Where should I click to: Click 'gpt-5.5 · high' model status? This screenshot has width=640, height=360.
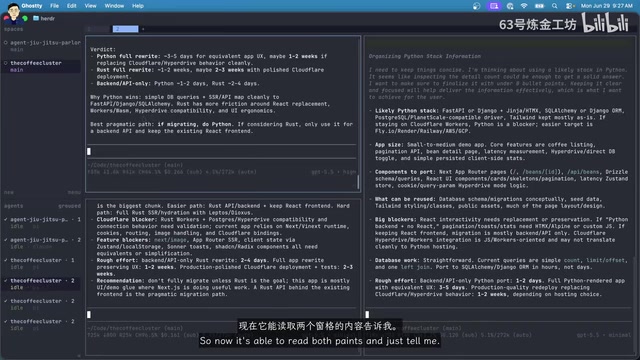pyautogui.click(x=333, y=172)
